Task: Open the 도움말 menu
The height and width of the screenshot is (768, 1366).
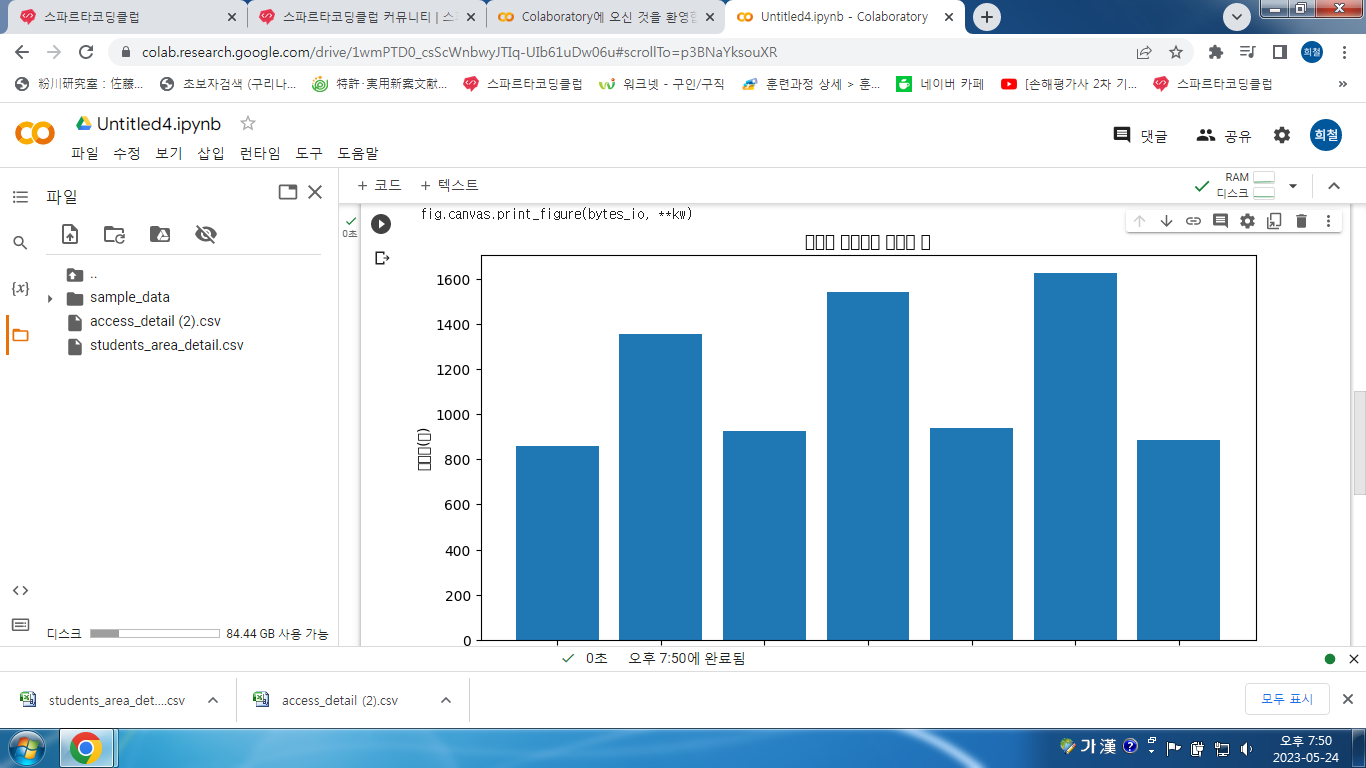Action: [358, 153]
